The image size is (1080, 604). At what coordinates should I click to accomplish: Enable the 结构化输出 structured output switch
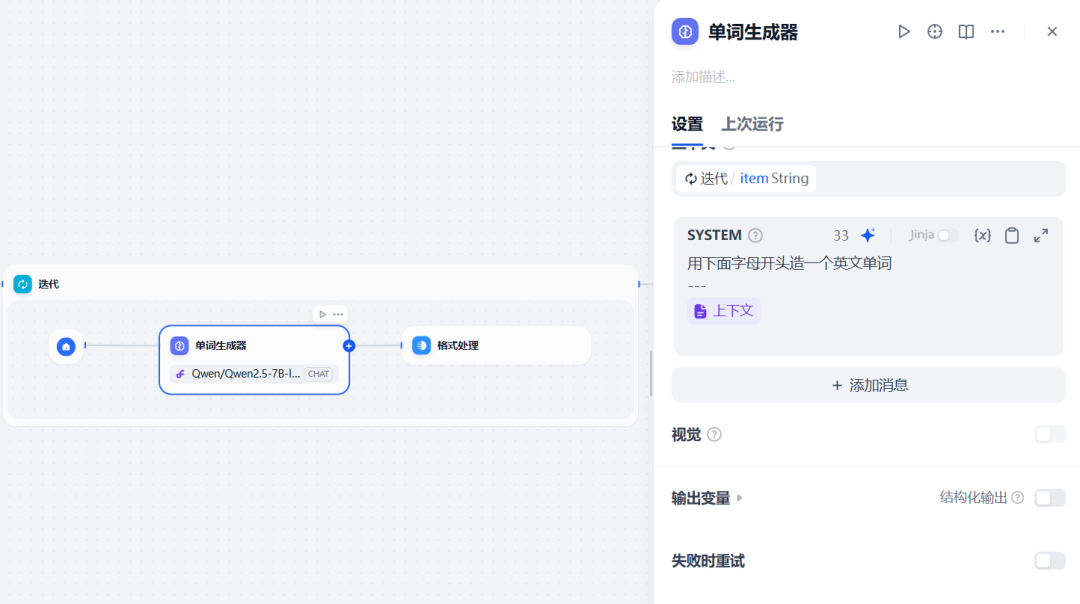pos(1049,497)
